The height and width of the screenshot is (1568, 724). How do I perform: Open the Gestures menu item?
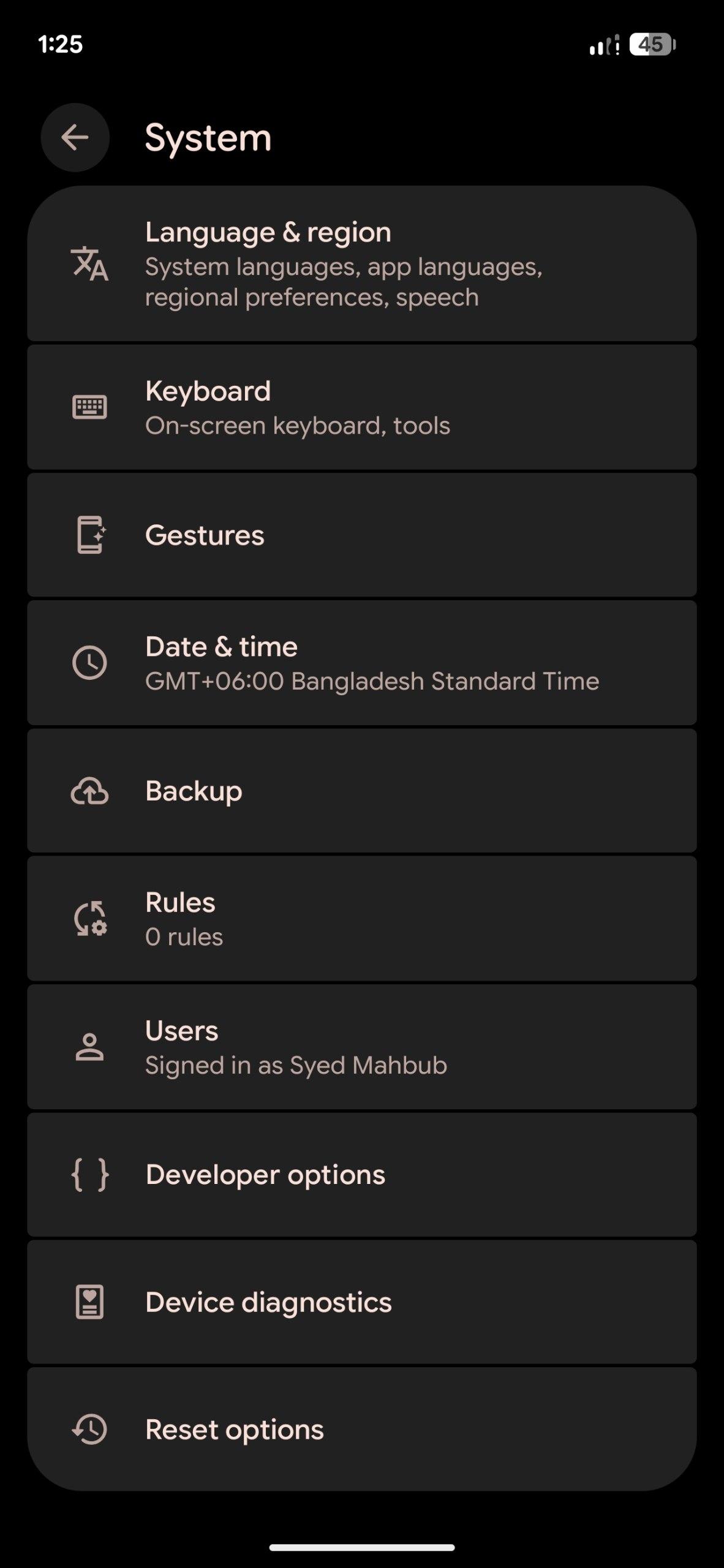tap(205, 535)
